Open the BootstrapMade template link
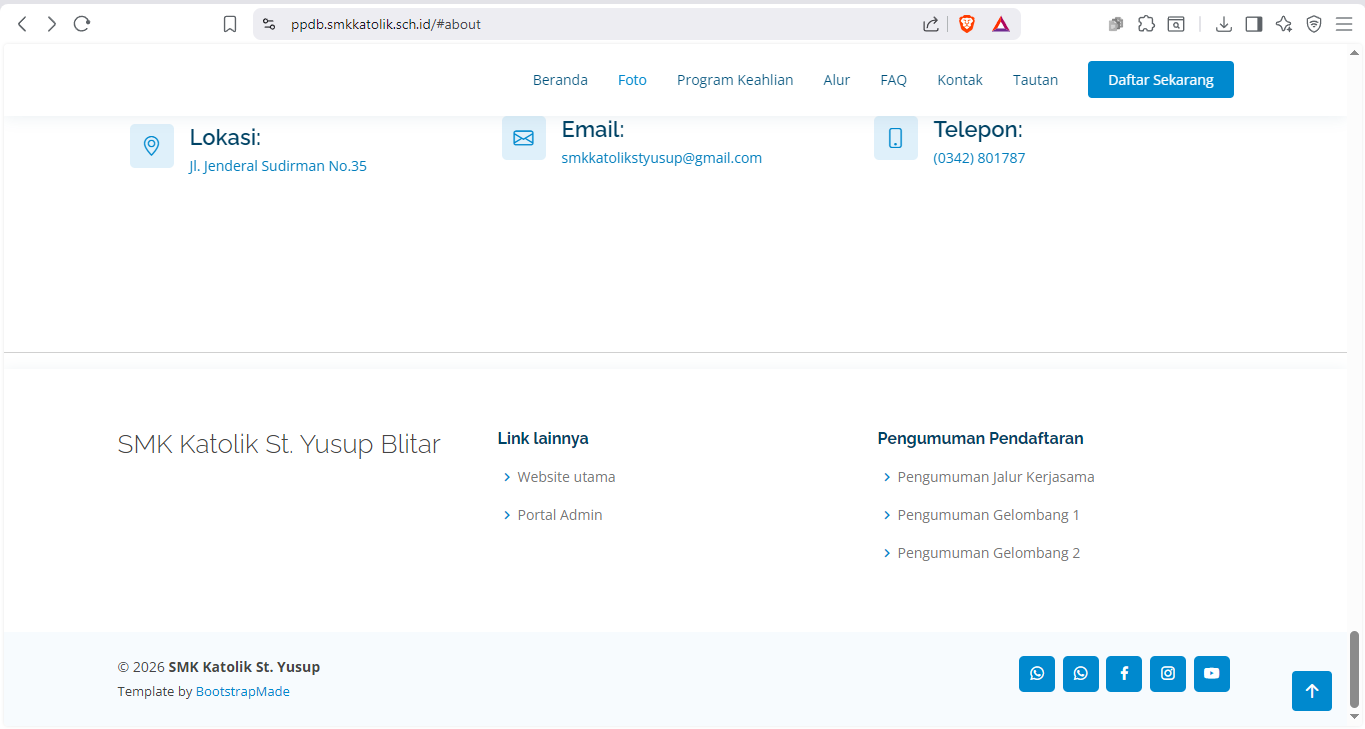Screen dimensions: 1365x729 [x=243, y=691]
